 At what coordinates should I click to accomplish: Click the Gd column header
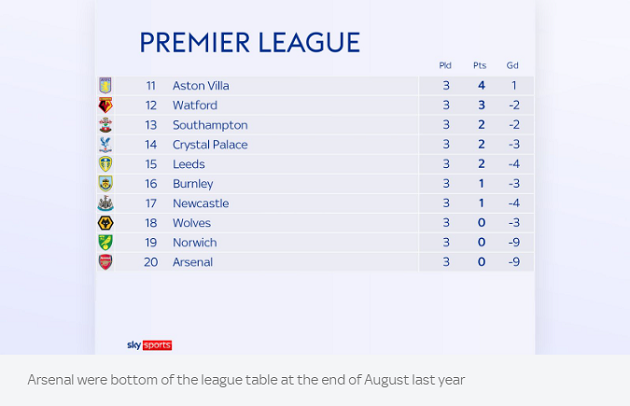pyautogui.click(x=513, y=66)
